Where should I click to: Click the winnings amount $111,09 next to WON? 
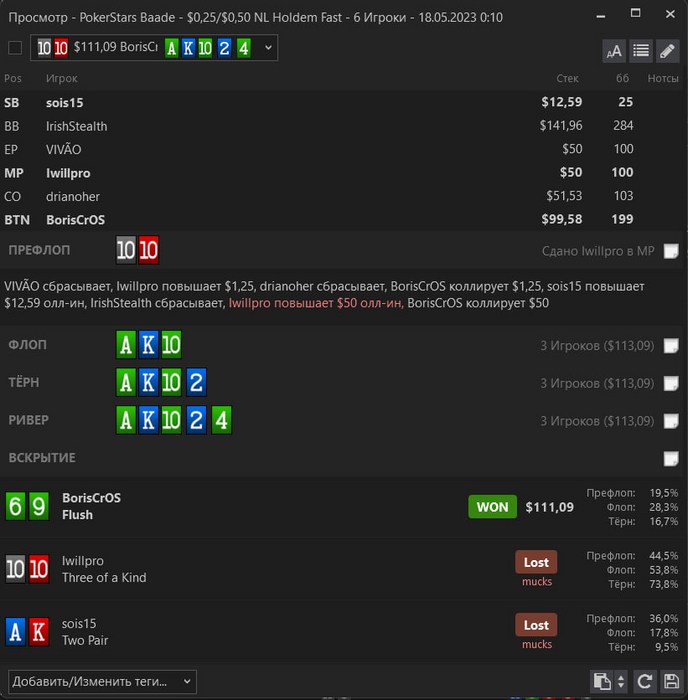[x=550, y=507]
